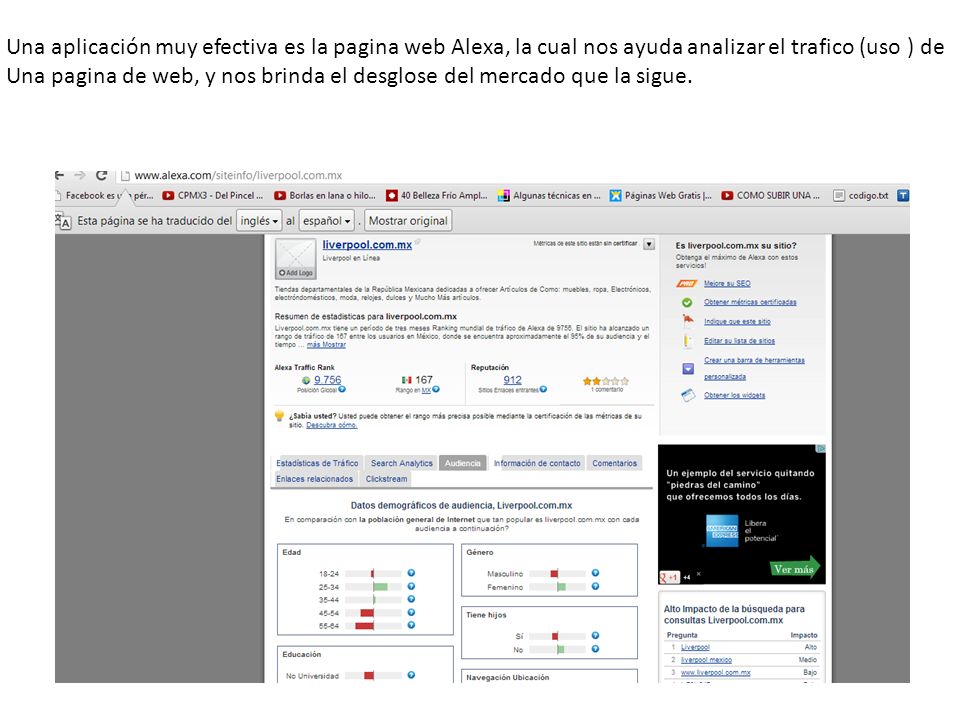Click info icon for Tiene hijos Sí bar
960x720 pixels.
click(x=595, y=636)
